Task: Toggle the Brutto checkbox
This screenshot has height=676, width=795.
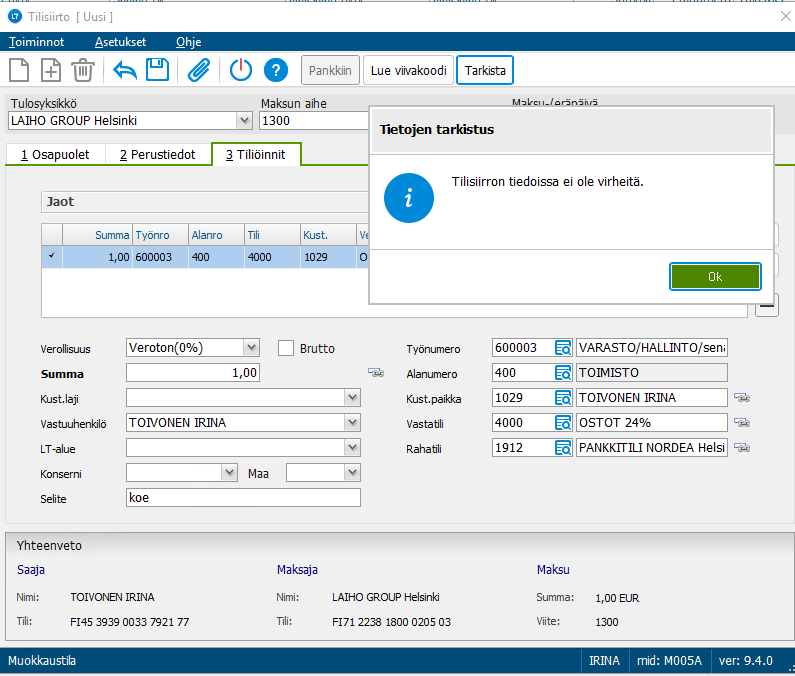Action: point(286,348)
